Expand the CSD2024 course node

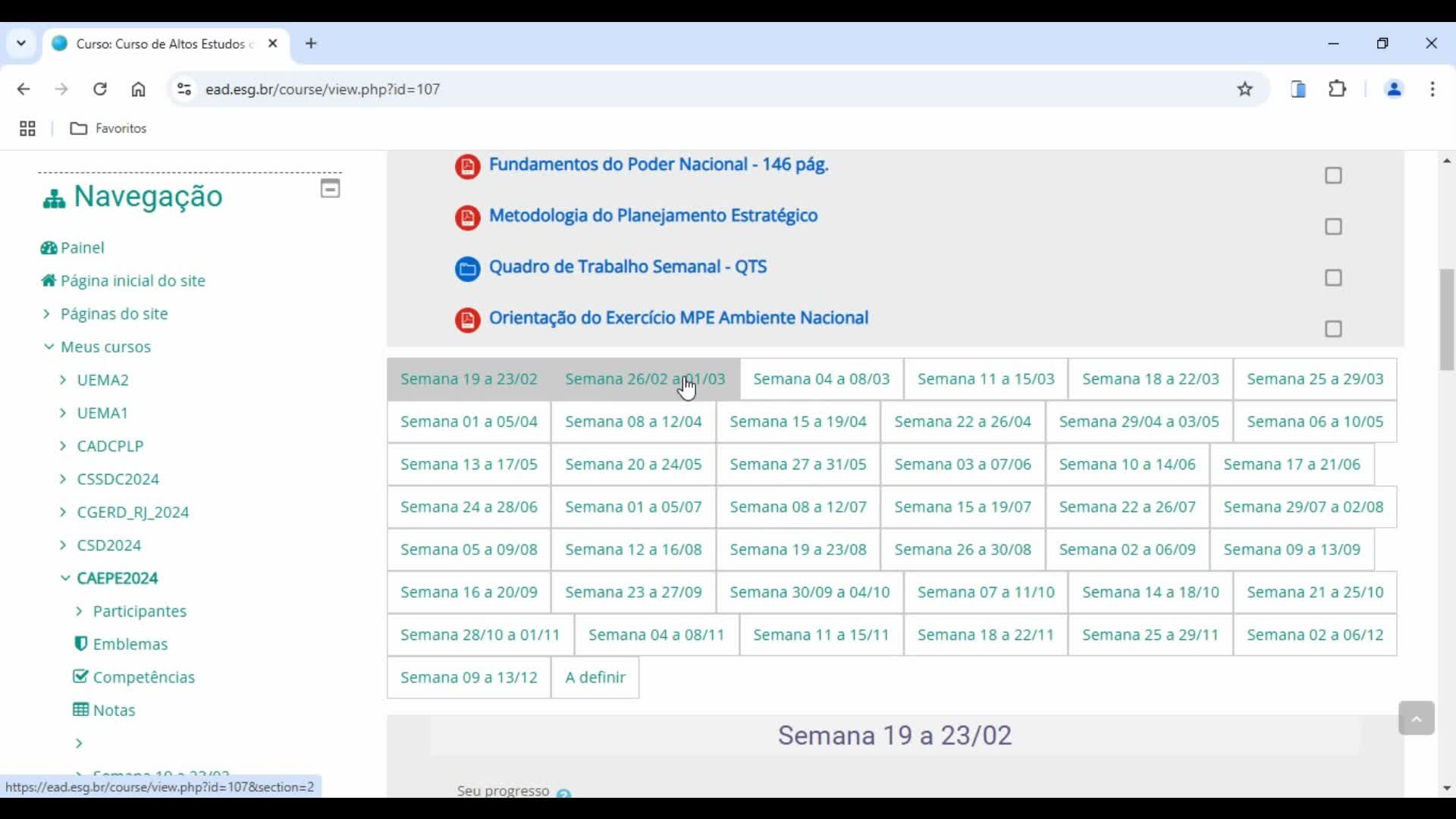[x=63, y=545]
